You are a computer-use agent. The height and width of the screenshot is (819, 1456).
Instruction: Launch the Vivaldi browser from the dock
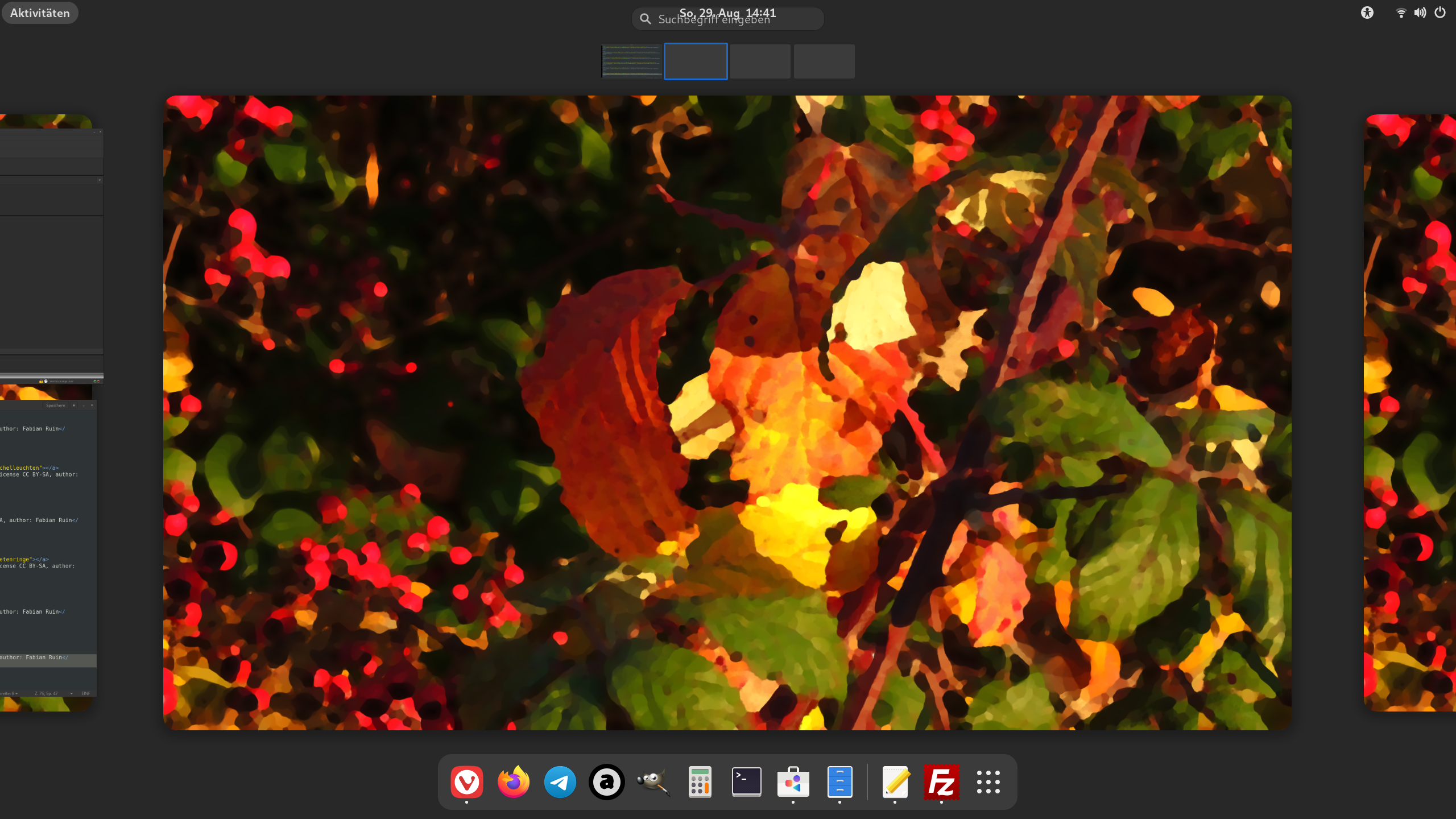[x=468, y=782]
